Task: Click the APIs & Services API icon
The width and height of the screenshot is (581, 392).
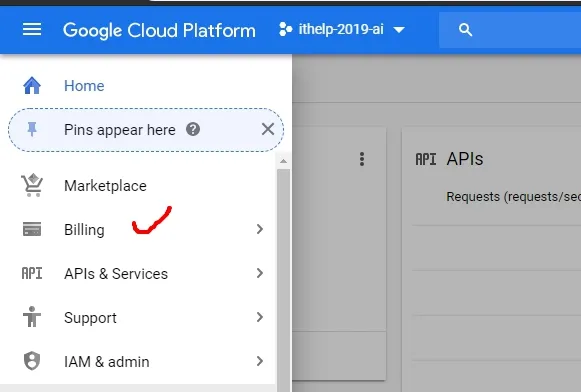Action: [32, 273]
